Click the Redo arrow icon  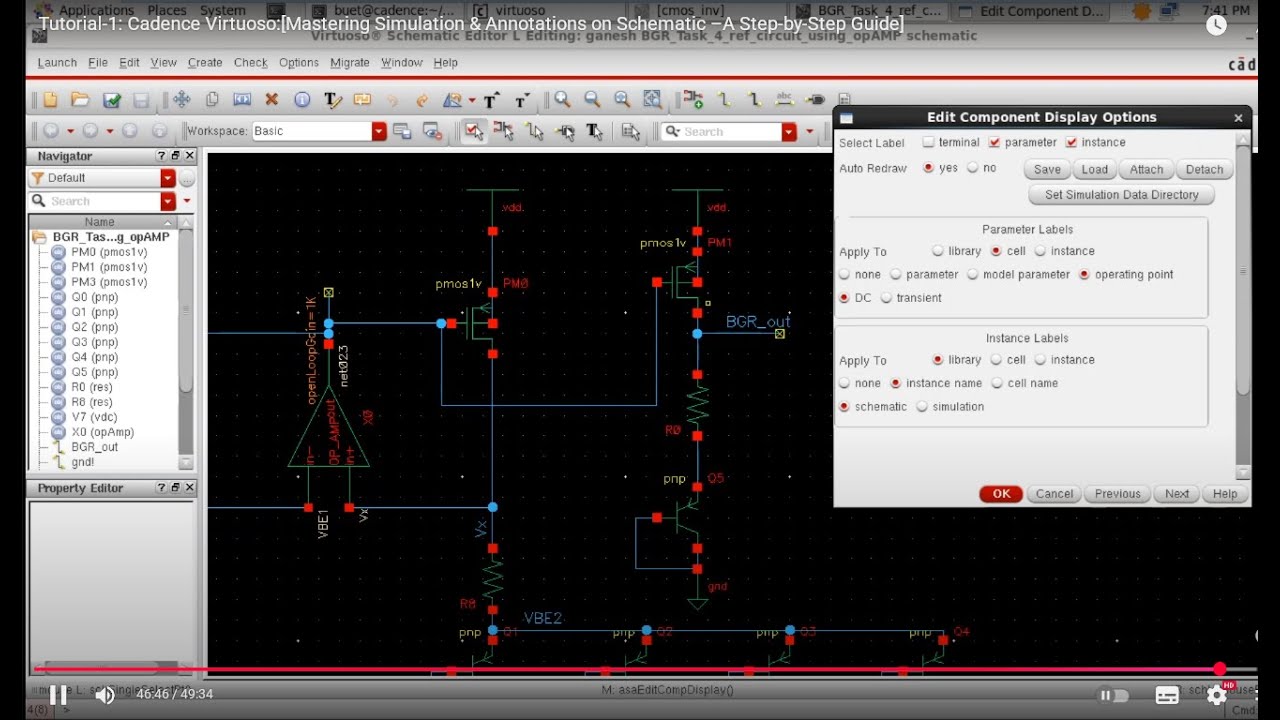pos(422,100)
